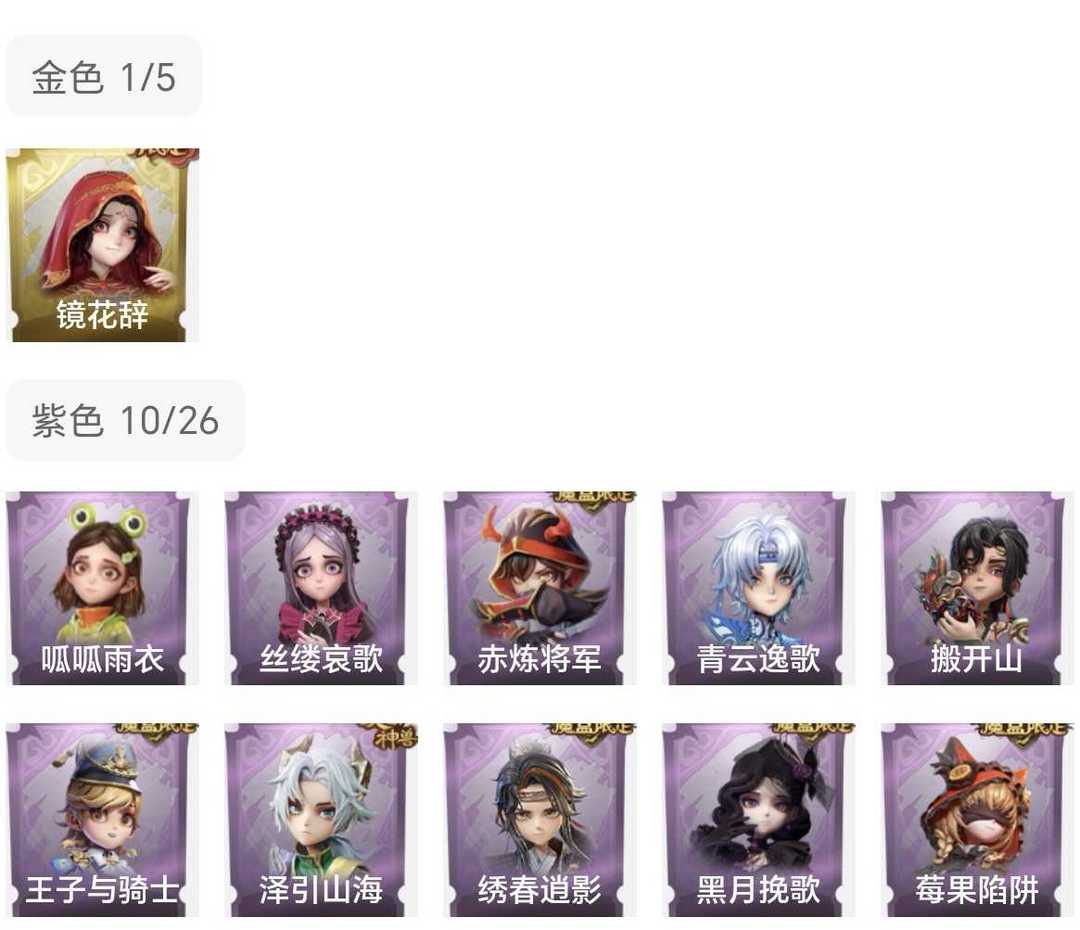Select the 赤炼将军 costume card
Screen dimensions: 1080x930
click(x=539, y=588)
